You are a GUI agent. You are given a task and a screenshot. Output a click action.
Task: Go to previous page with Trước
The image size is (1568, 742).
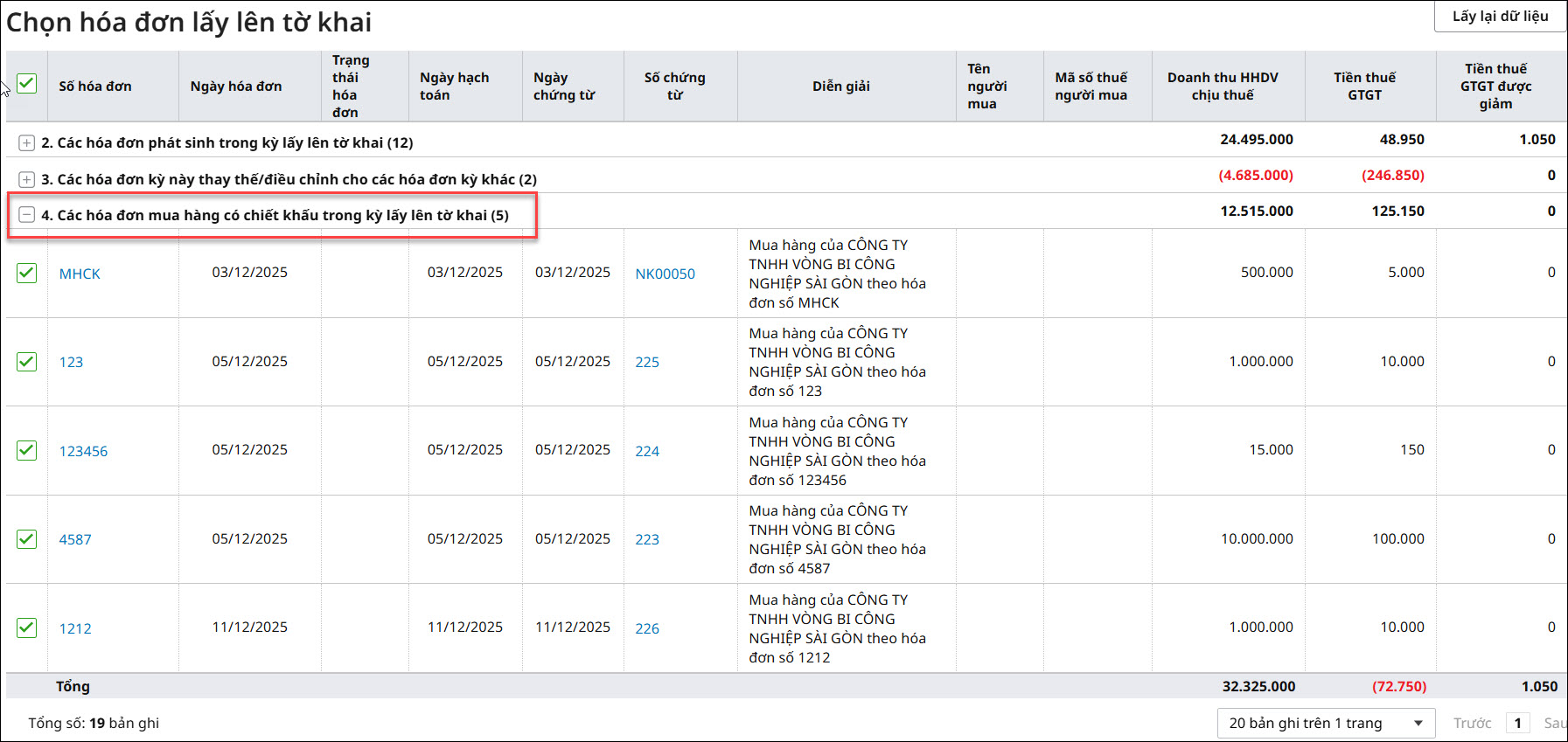(1472, 723)
